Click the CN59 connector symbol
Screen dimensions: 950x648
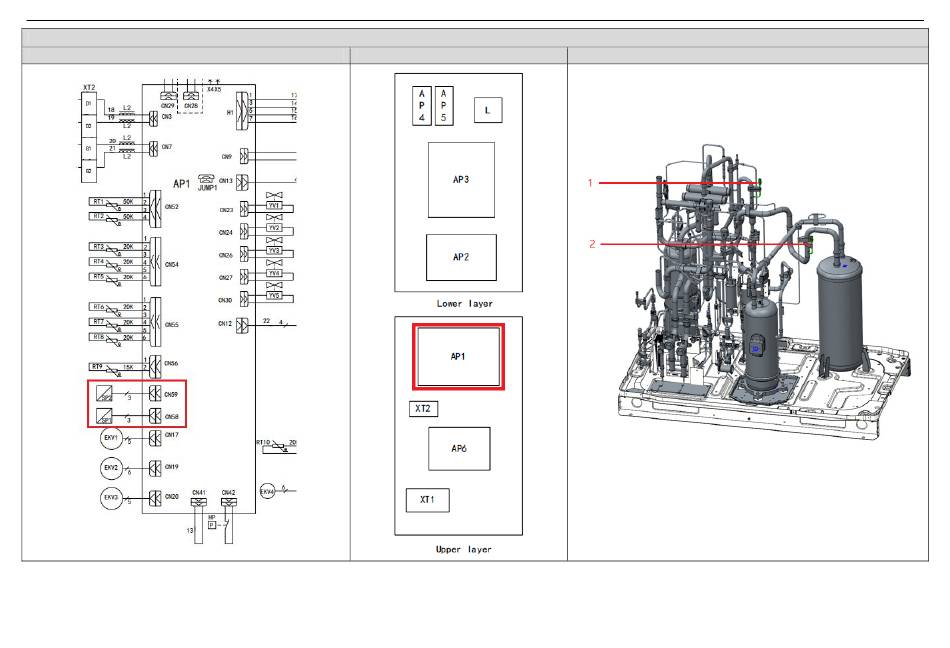(155, 394)
